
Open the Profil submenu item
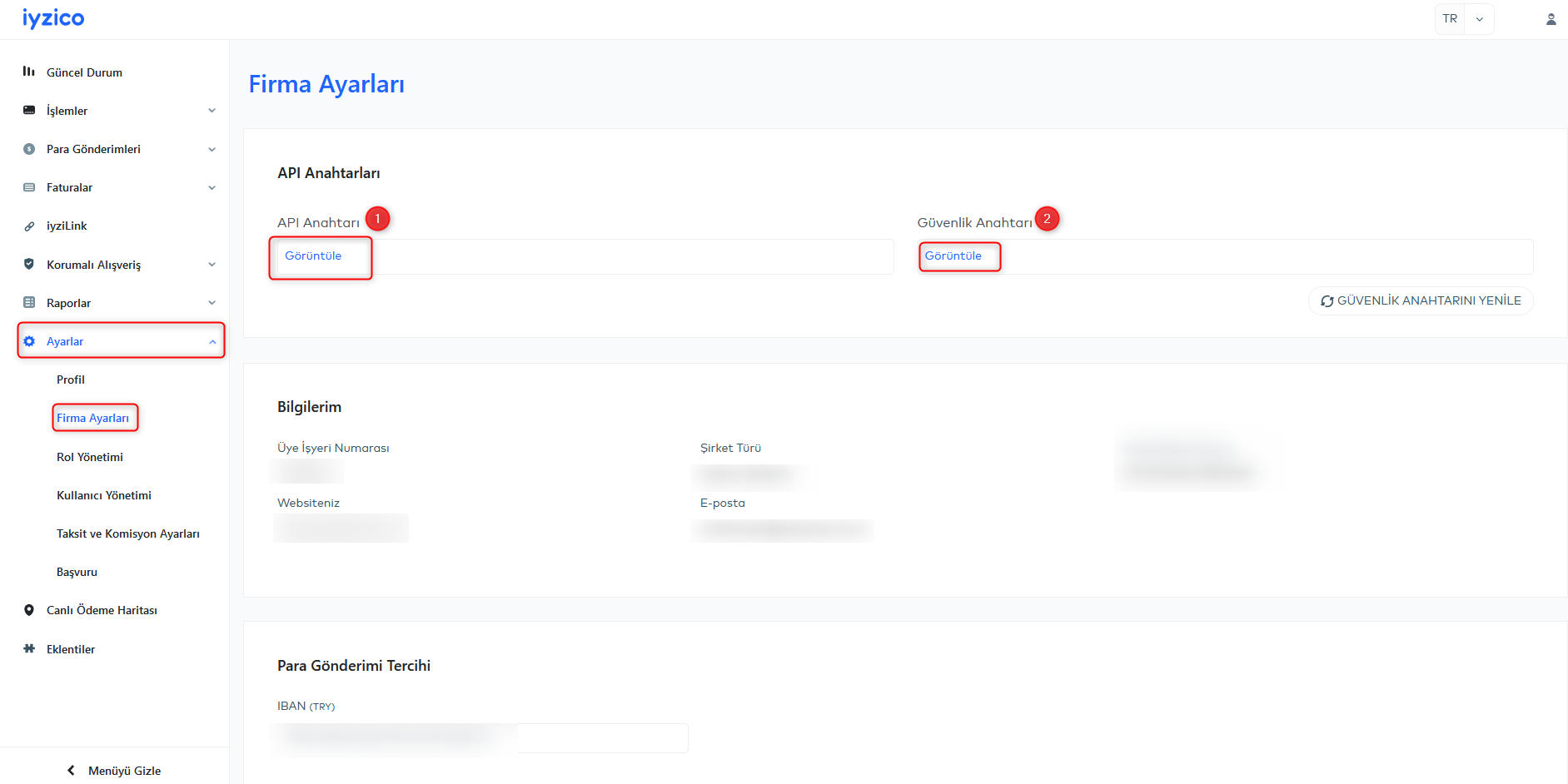pyautogui.click(x=71, y=380)
